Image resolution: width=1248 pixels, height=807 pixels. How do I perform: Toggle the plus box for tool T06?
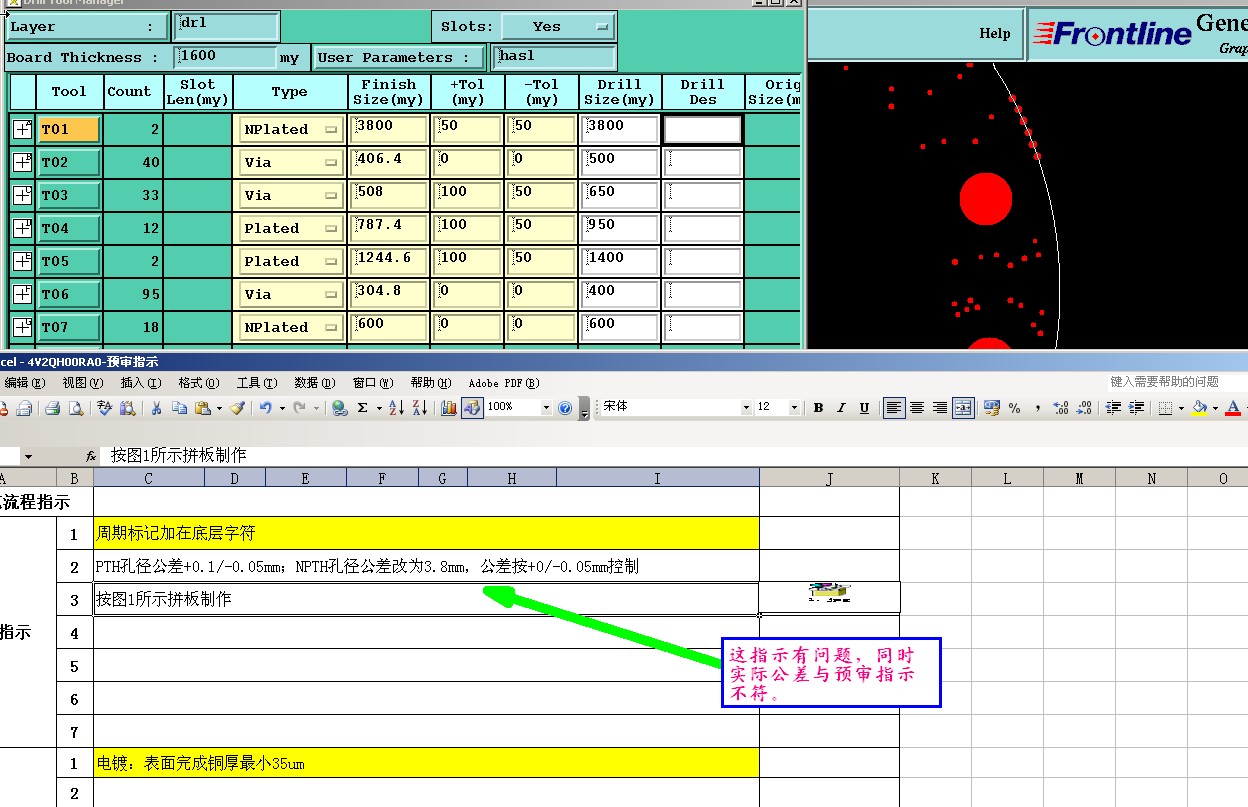(x=22, y=294)
